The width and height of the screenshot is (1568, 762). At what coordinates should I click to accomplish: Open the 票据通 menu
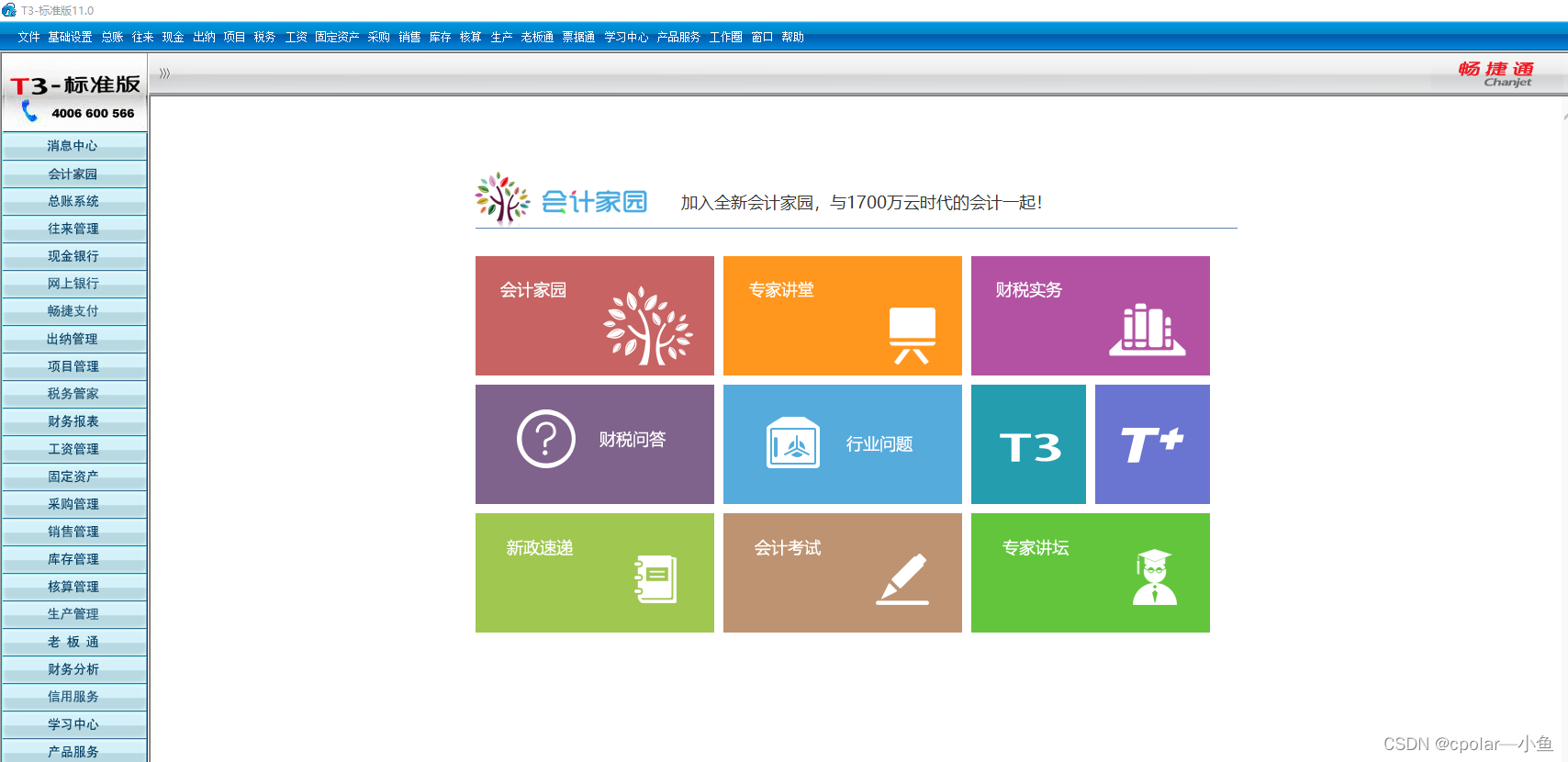[578, 37]
